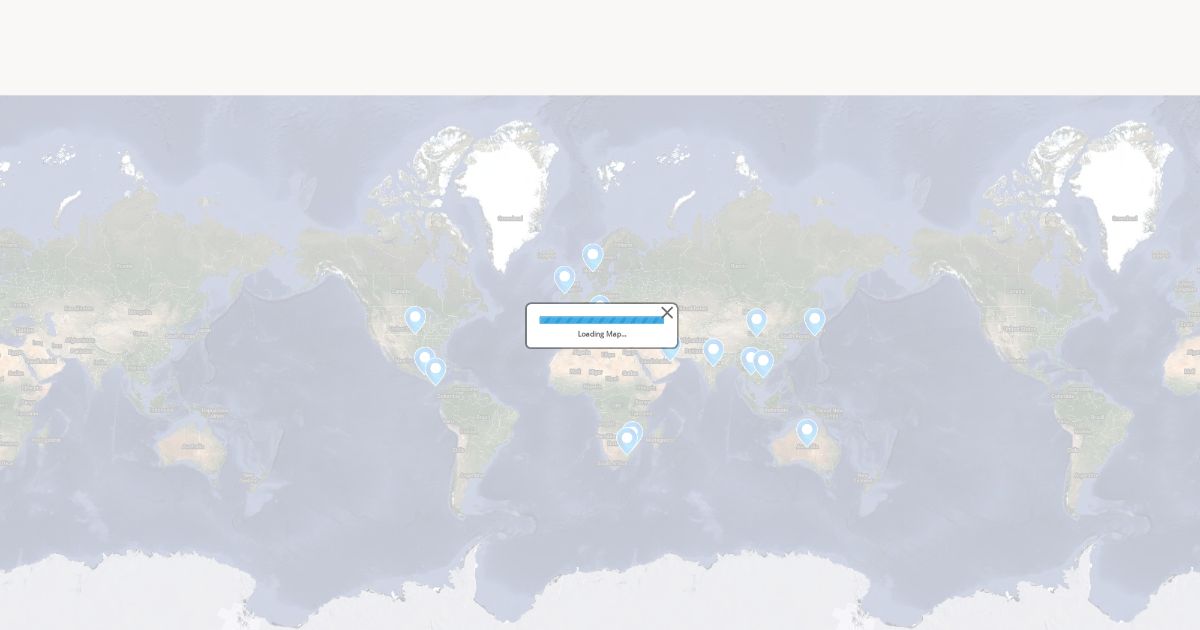1200x630 pixels.
Task: Click the Loading Map progress bar
Action: [601, 320]
